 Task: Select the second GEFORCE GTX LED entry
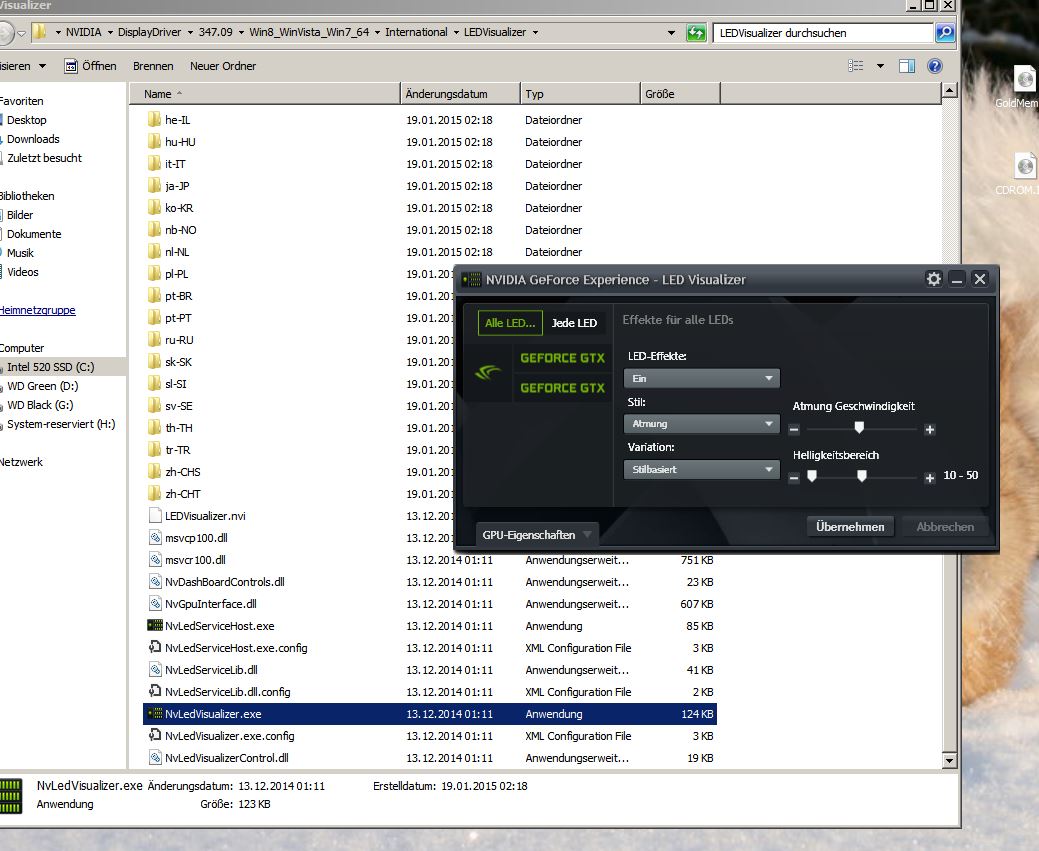click(x=563, y=388)
